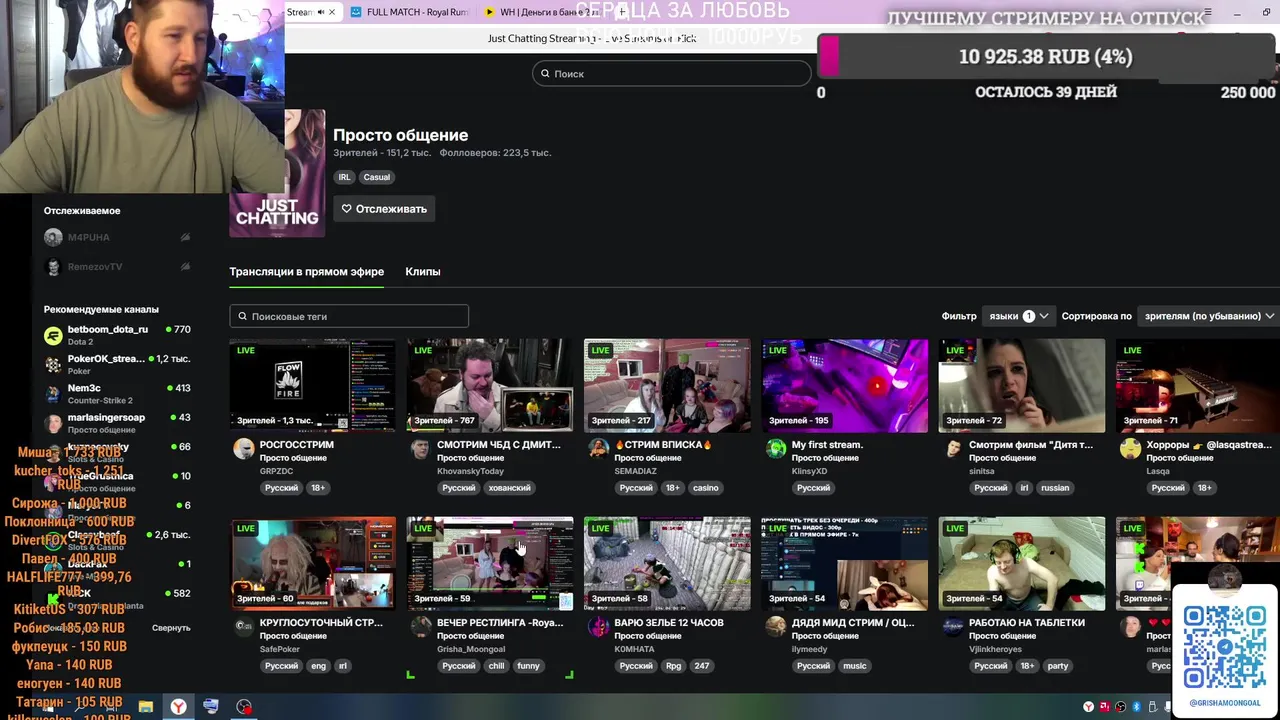1280x720 pixels.
Task: Switch to FULL MATCH - Royal Rumble browser tab
Action: [x=409, y=12]
